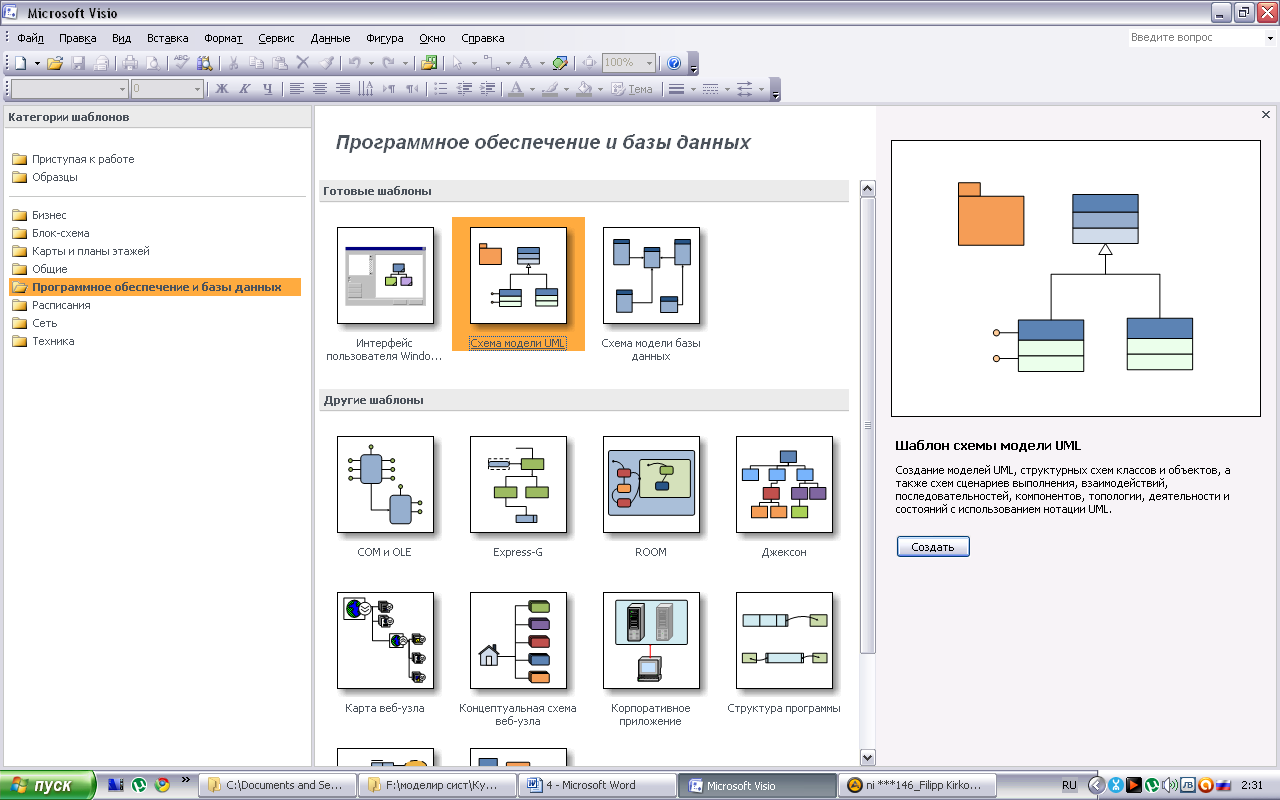Toggle Italic К formatting
Screen dimensions: 1280x800
(244, 89)
